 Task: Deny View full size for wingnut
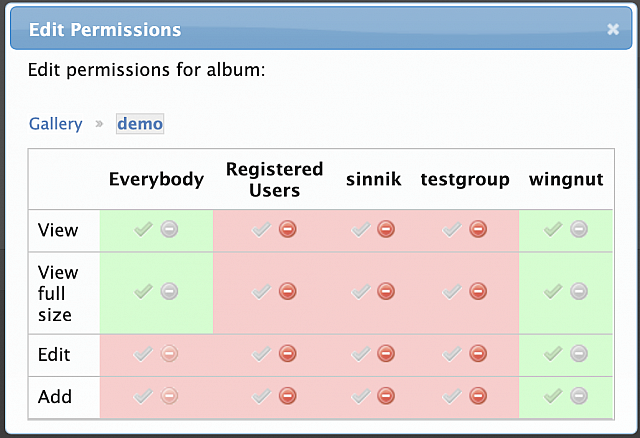[579, 291]
